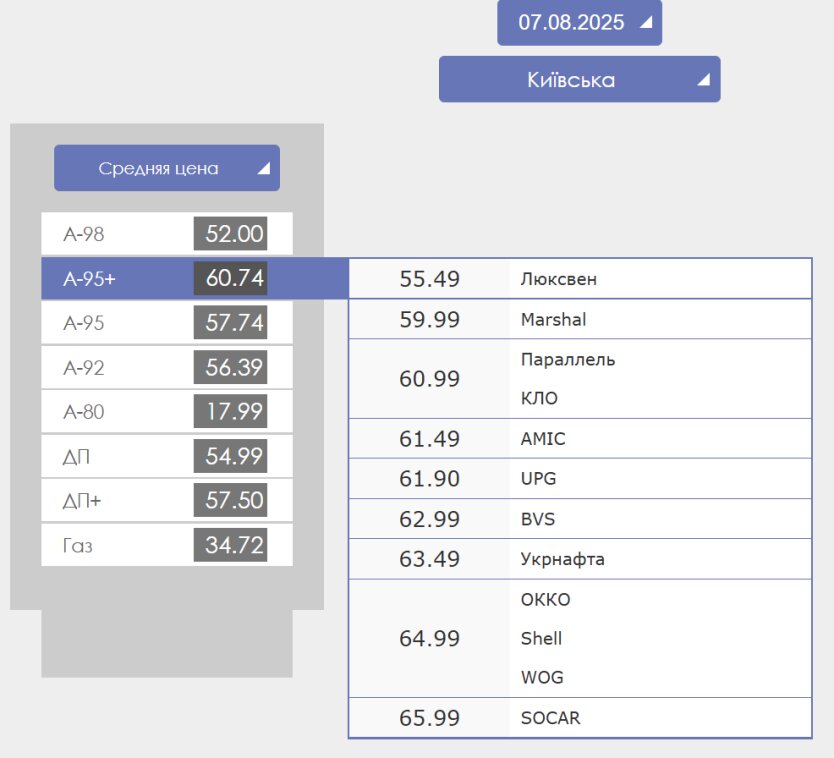Click the Marshal station name
834x758 pixels.
pyautogui.click(x=553, y=319)
